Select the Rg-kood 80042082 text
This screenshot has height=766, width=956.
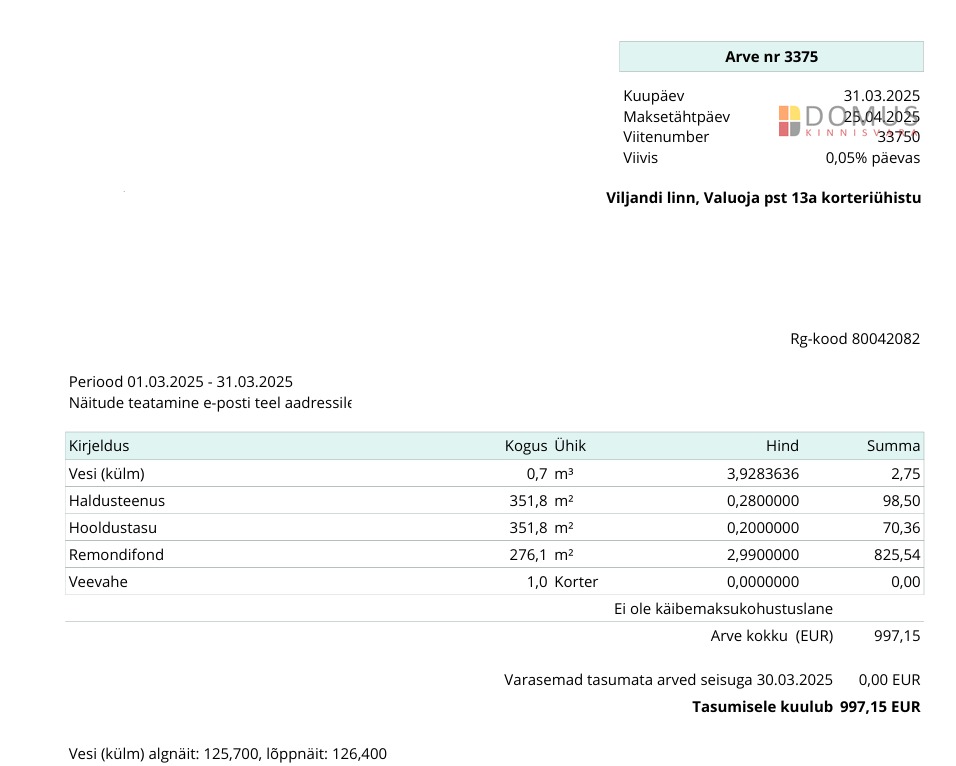click(x=855, y=339)
